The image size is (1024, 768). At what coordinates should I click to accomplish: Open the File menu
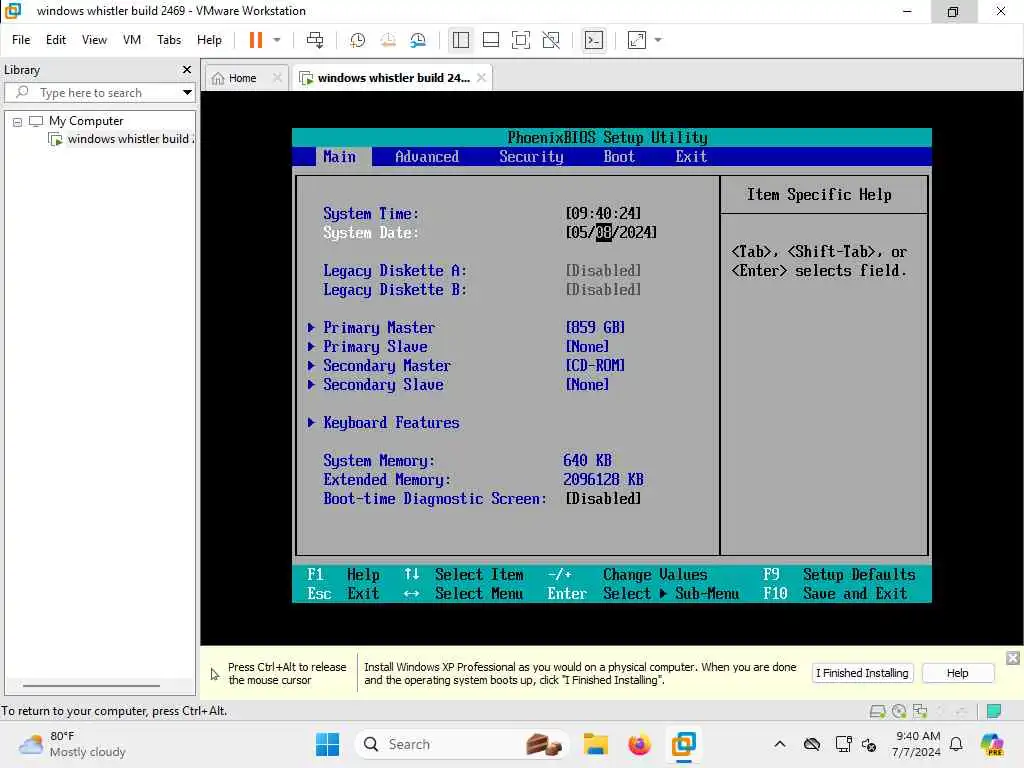[21, 40]
